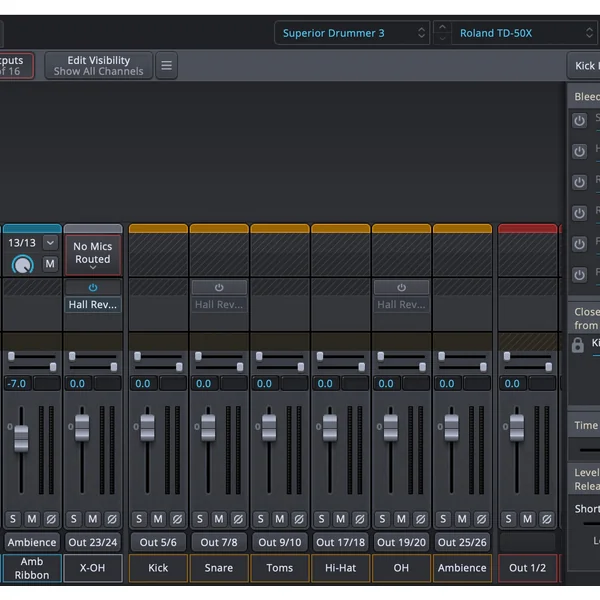Solo the Out 1/2 channel
This screenshot has height=600, width=600.
click(x=509, y=519)
